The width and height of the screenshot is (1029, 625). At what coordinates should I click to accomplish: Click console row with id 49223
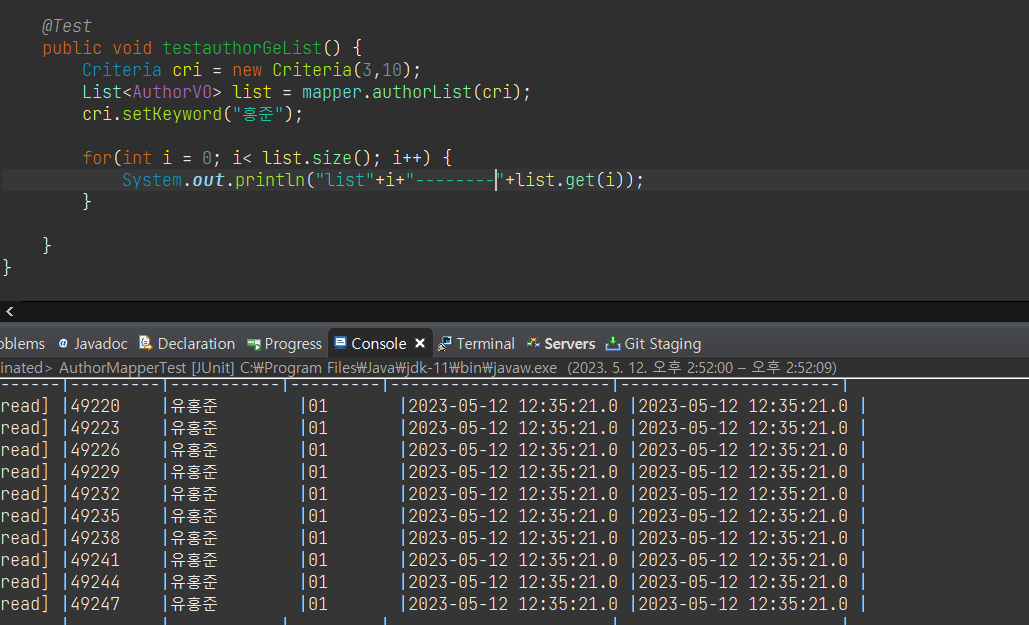click(432, 428)
